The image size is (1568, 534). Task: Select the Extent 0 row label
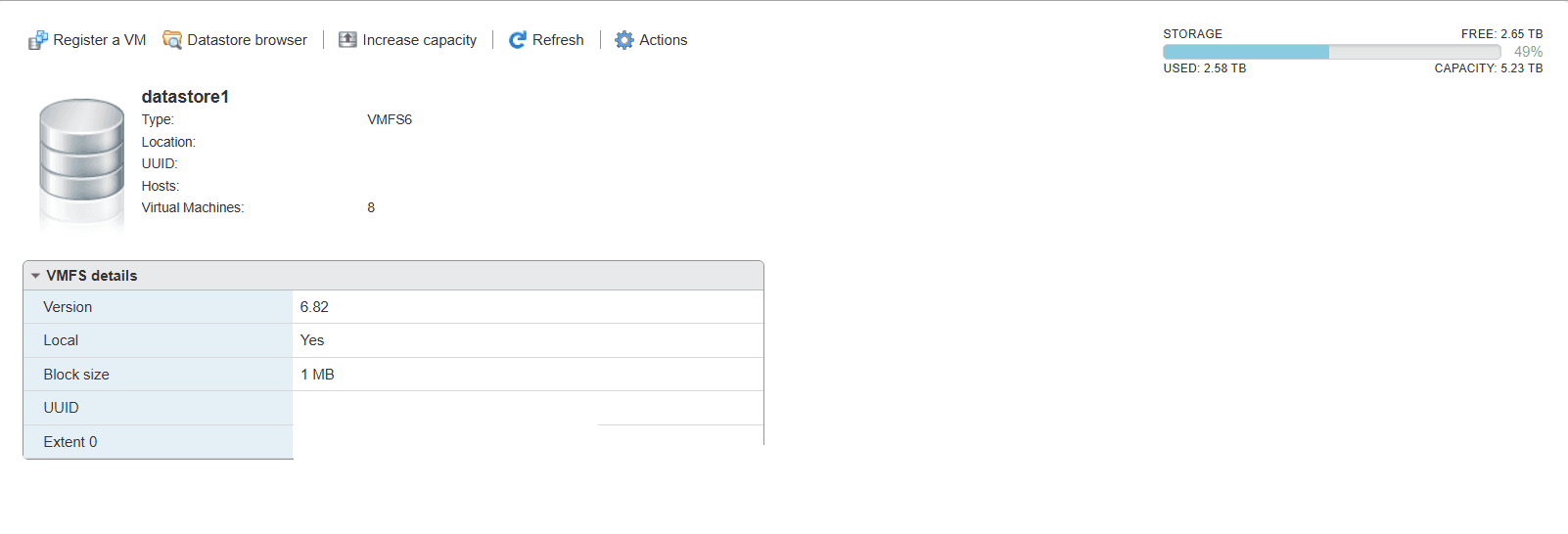click(70, 442)
